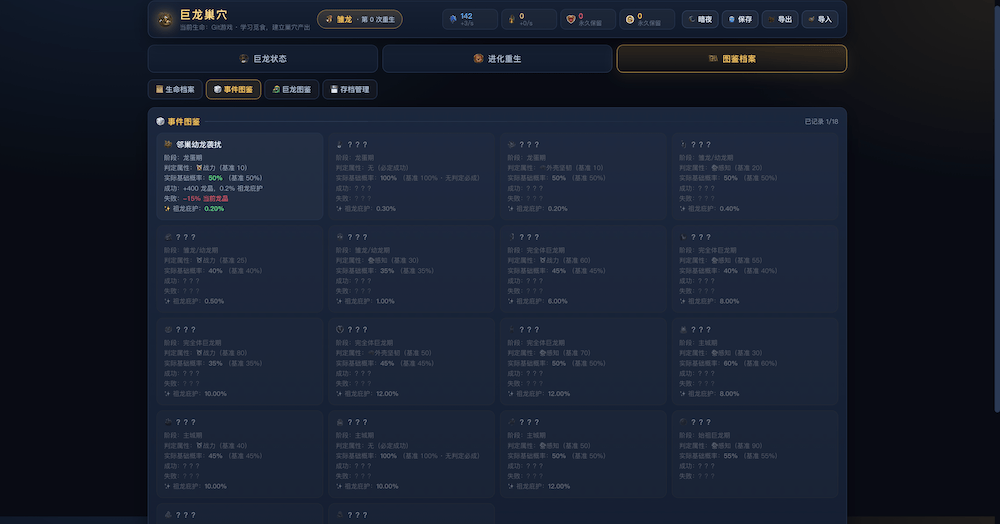Click the icon of 外壳坚韧 基准 10 card
The image size is (1000, 524).
[x=511, y=144]
